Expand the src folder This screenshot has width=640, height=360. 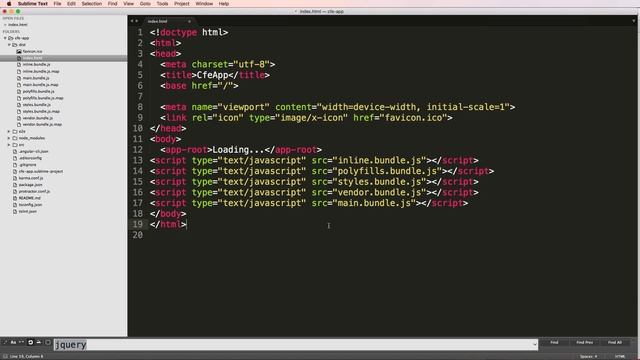(9, 145)
